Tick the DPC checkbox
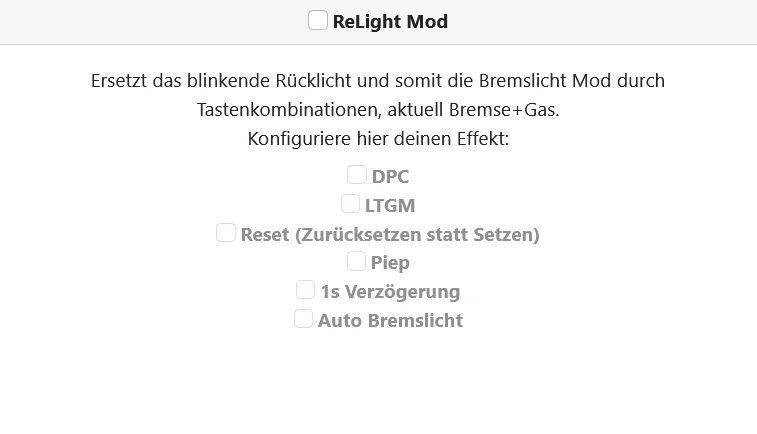757x434 pixels. [357, 175]
